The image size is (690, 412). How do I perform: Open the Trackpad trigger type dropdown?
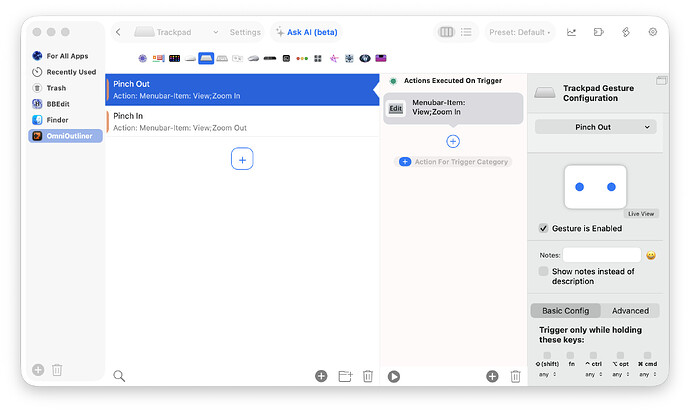(176, 32)
